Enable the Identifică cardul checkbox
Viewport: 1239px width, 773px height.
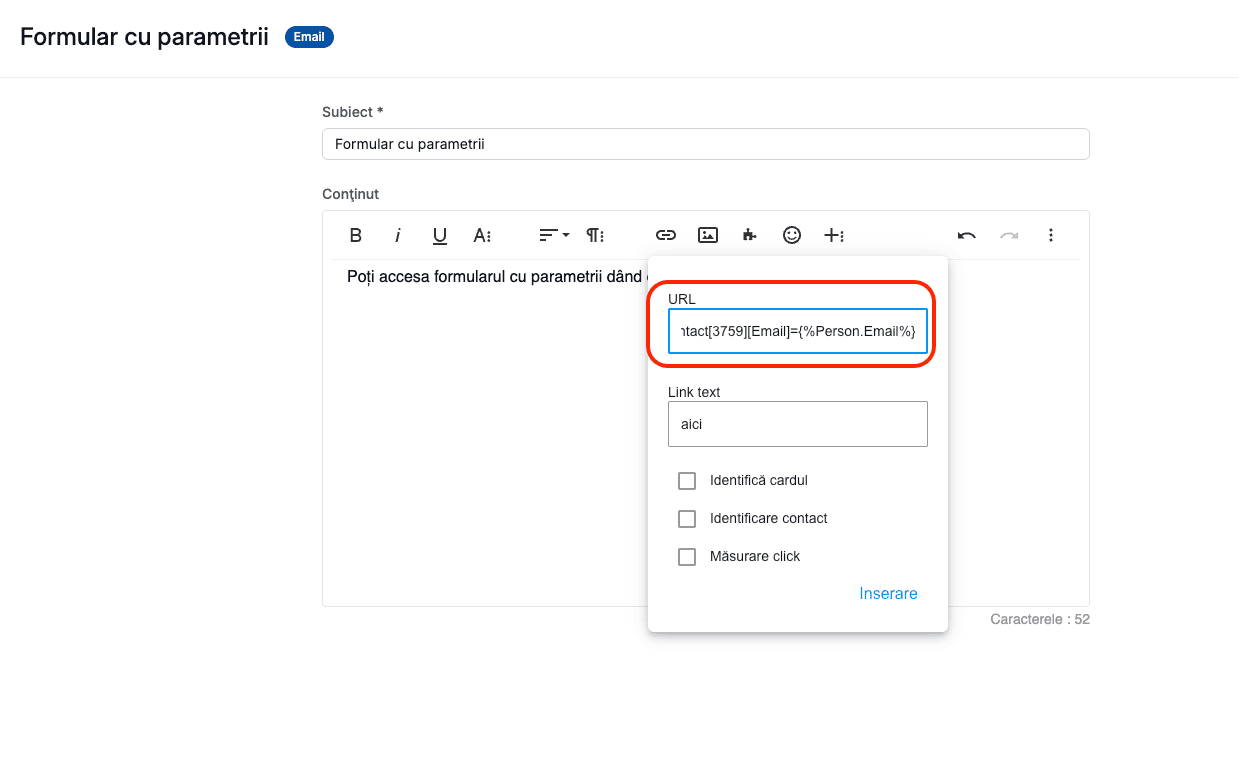click(687, 481)
